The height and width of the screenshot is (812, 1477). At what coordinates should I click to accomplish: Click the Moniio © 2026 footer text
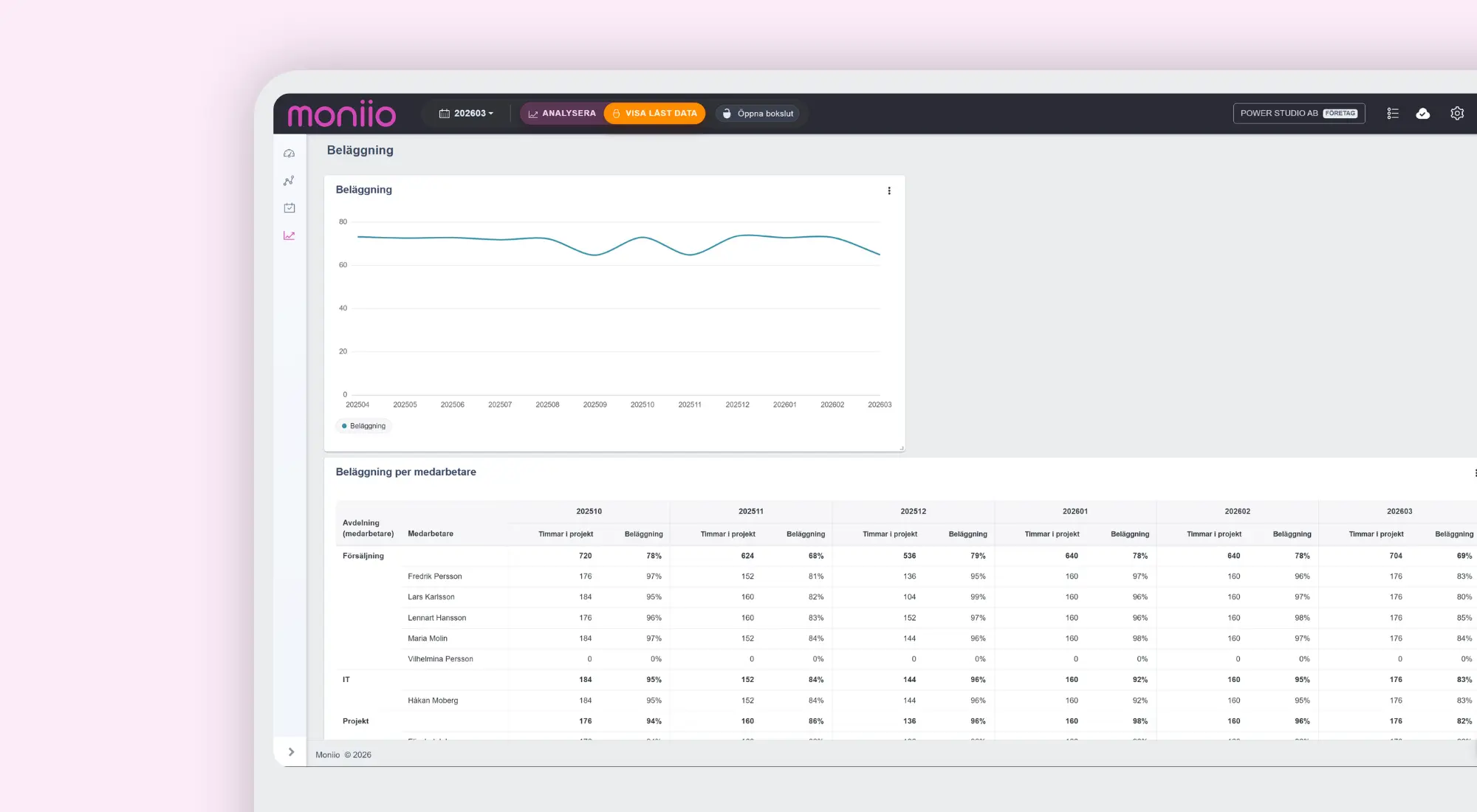(x=343, y=755)
